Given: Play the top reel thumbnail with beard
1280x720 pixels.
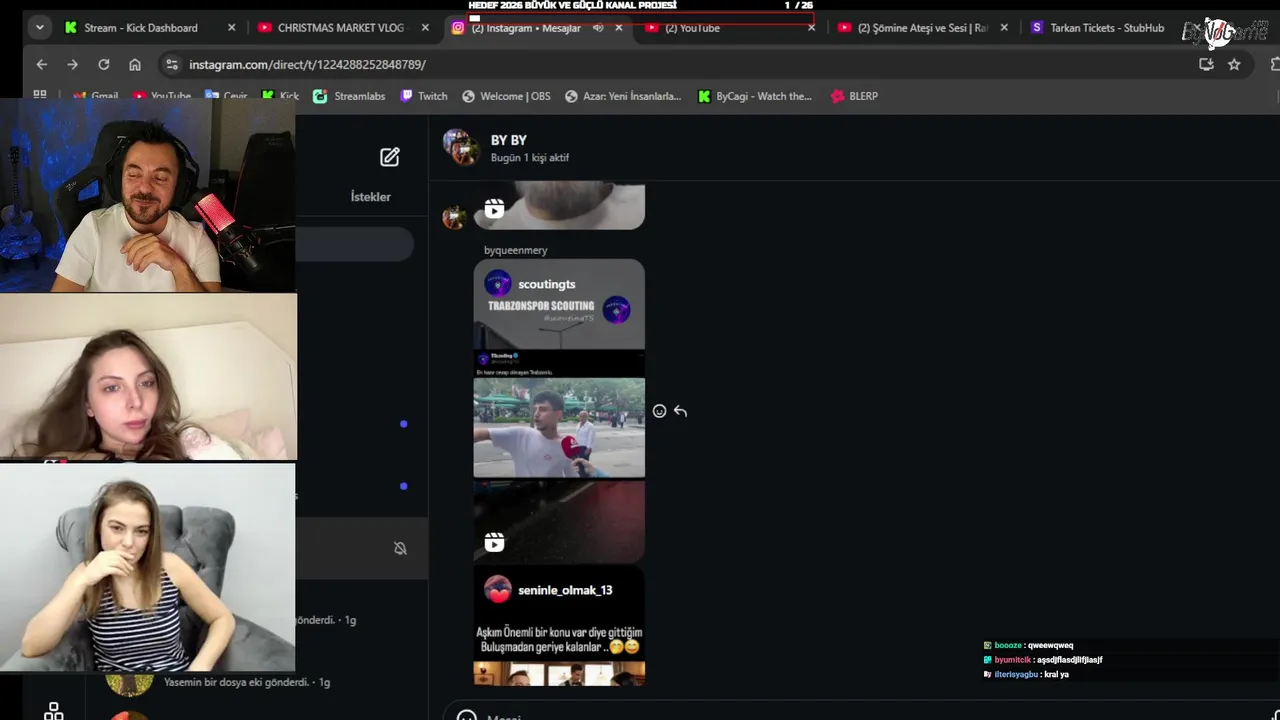Looking at the screenshot, I should [x=559, y=205].
